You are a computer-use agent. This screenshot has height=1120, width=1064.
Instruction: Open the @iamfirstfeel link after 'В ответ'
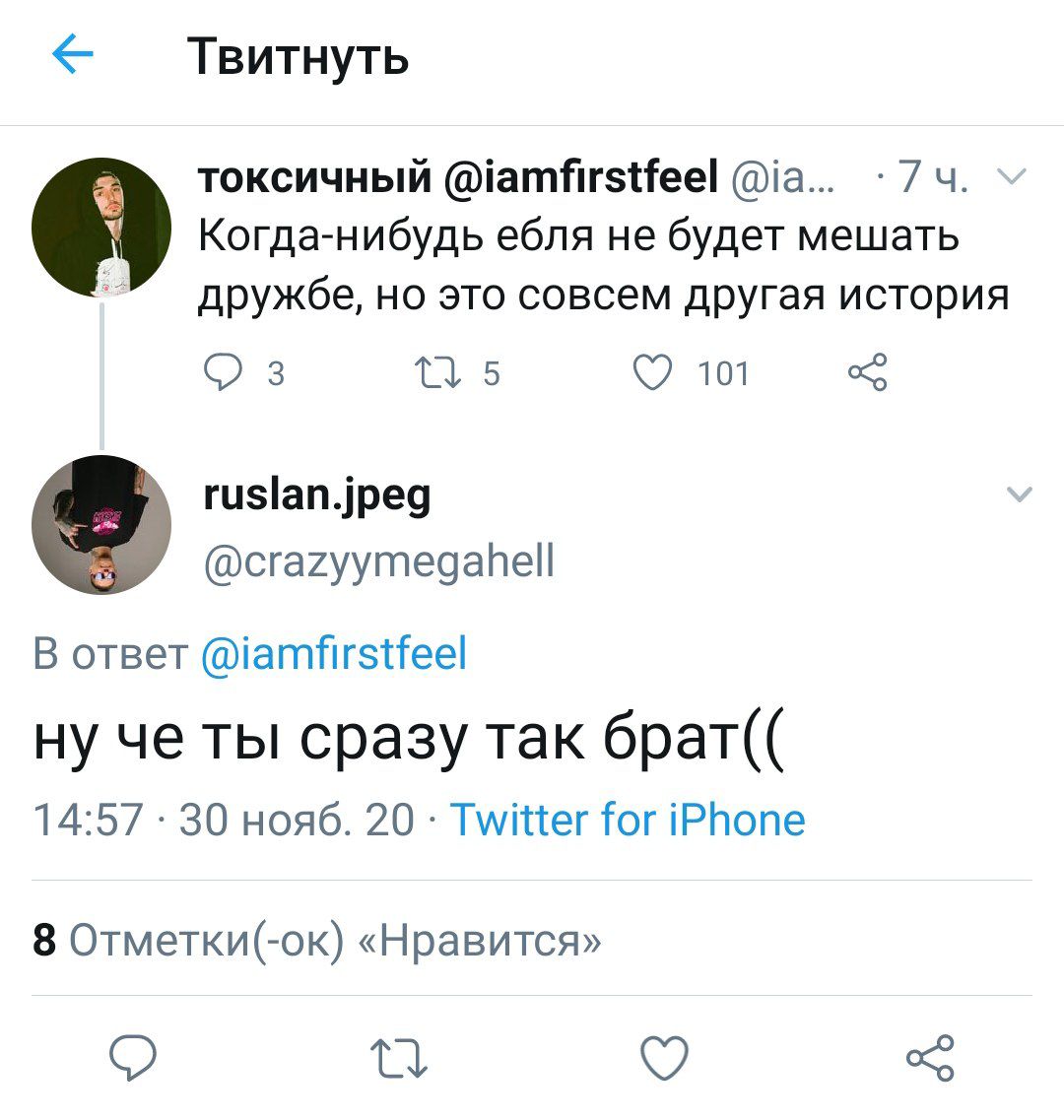pyautogui.click(x=334, y=653)
